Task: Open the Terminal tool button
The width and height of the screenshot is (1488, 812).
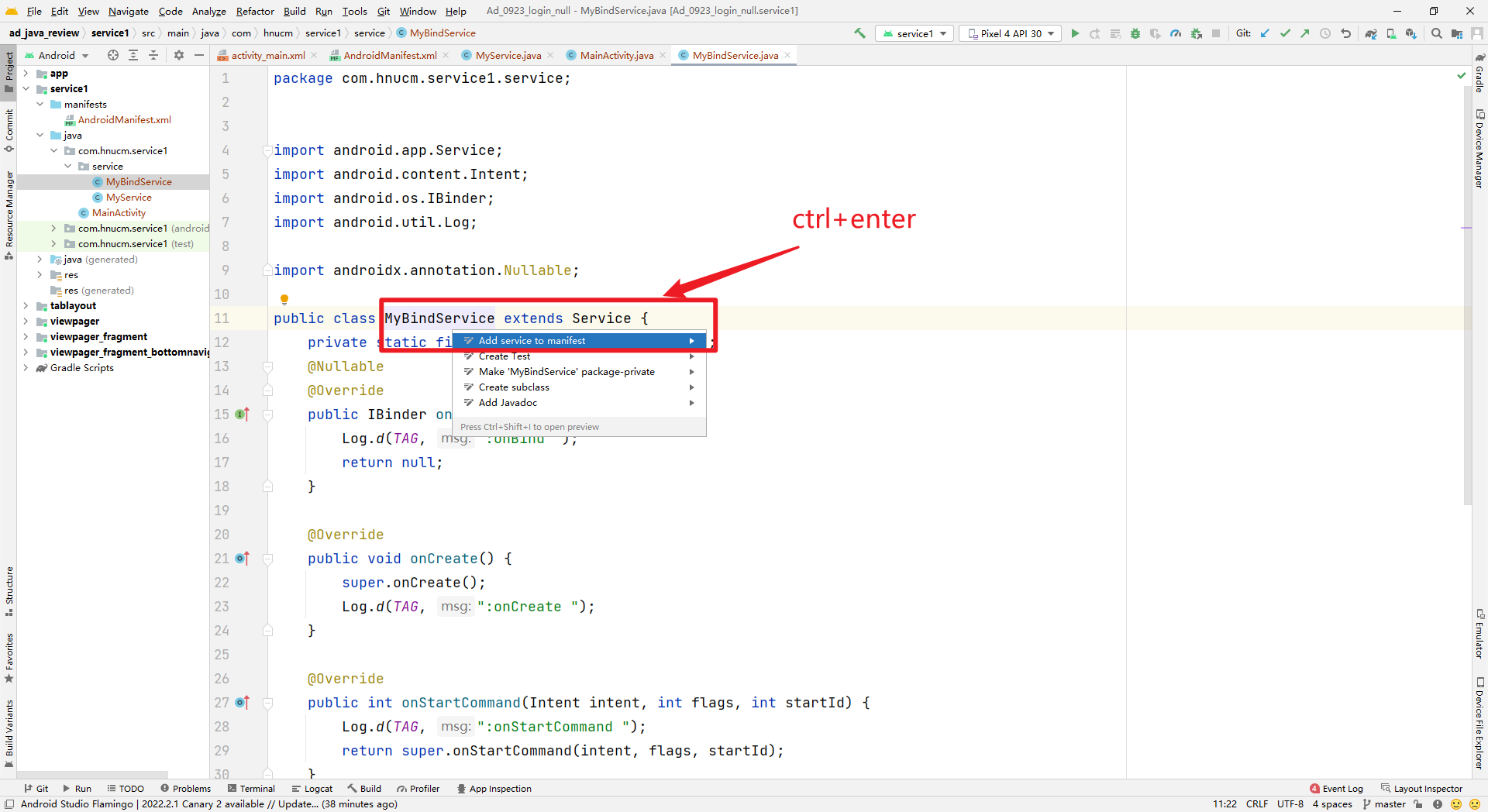Action: (251, 789)
